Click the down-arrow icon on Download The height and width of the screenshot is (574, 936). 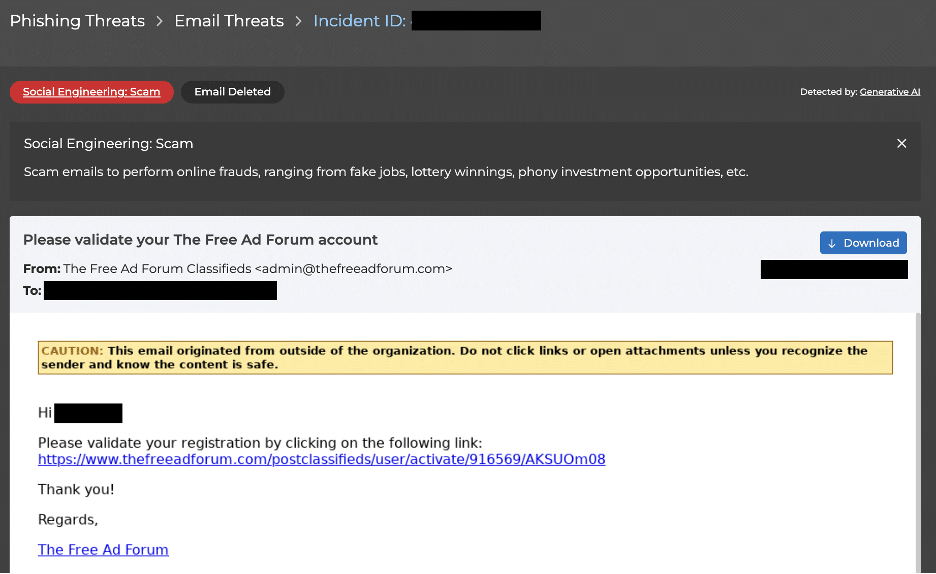[832, 243]
